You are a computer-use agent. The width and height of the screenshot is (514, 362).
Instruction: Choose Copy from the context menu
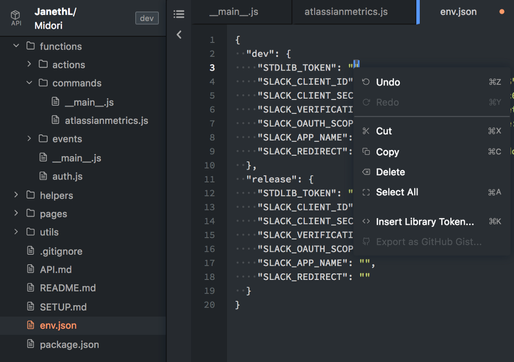click(432, 152)
